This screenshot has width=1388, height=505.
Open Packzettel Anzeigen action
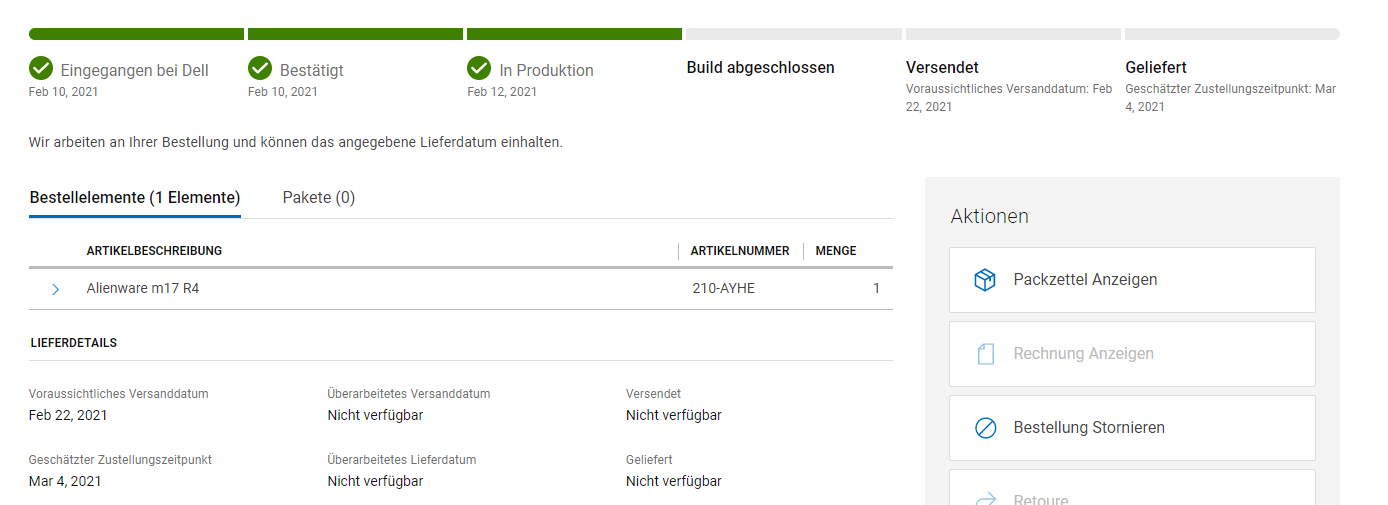tap(1132, 280)
